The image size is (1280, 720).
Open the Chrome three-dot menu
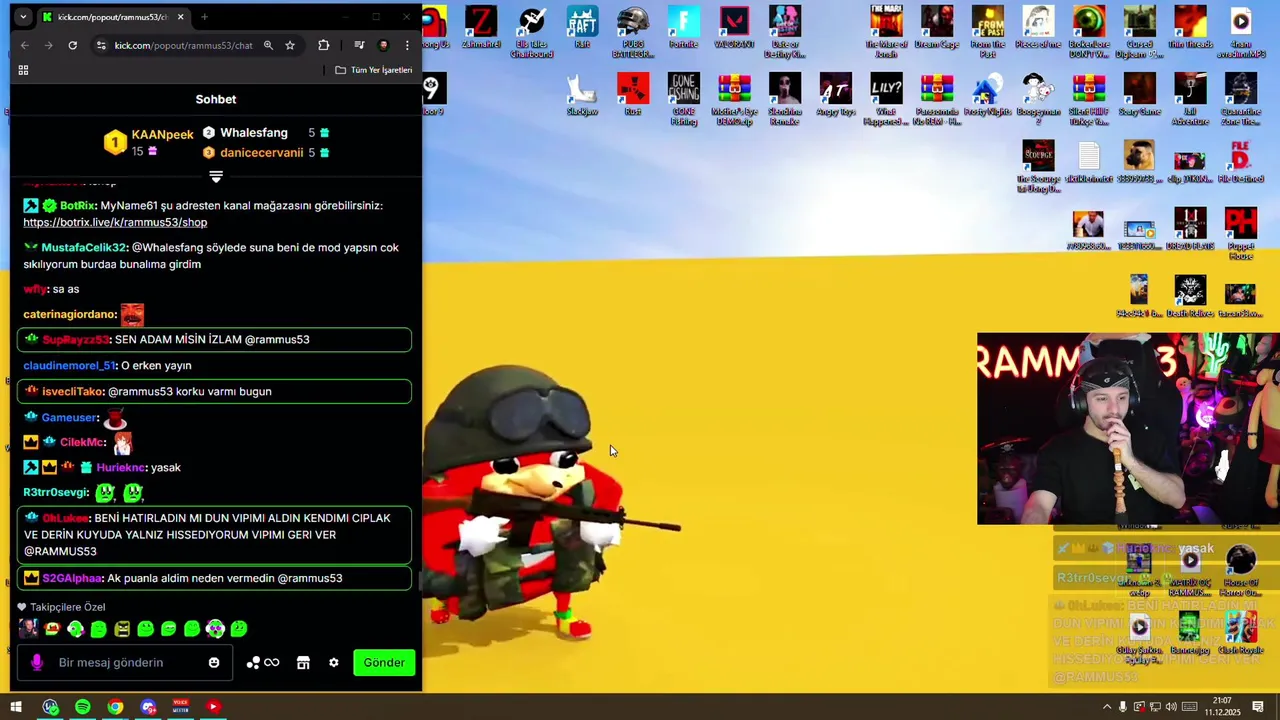click(x=407, y=45)
